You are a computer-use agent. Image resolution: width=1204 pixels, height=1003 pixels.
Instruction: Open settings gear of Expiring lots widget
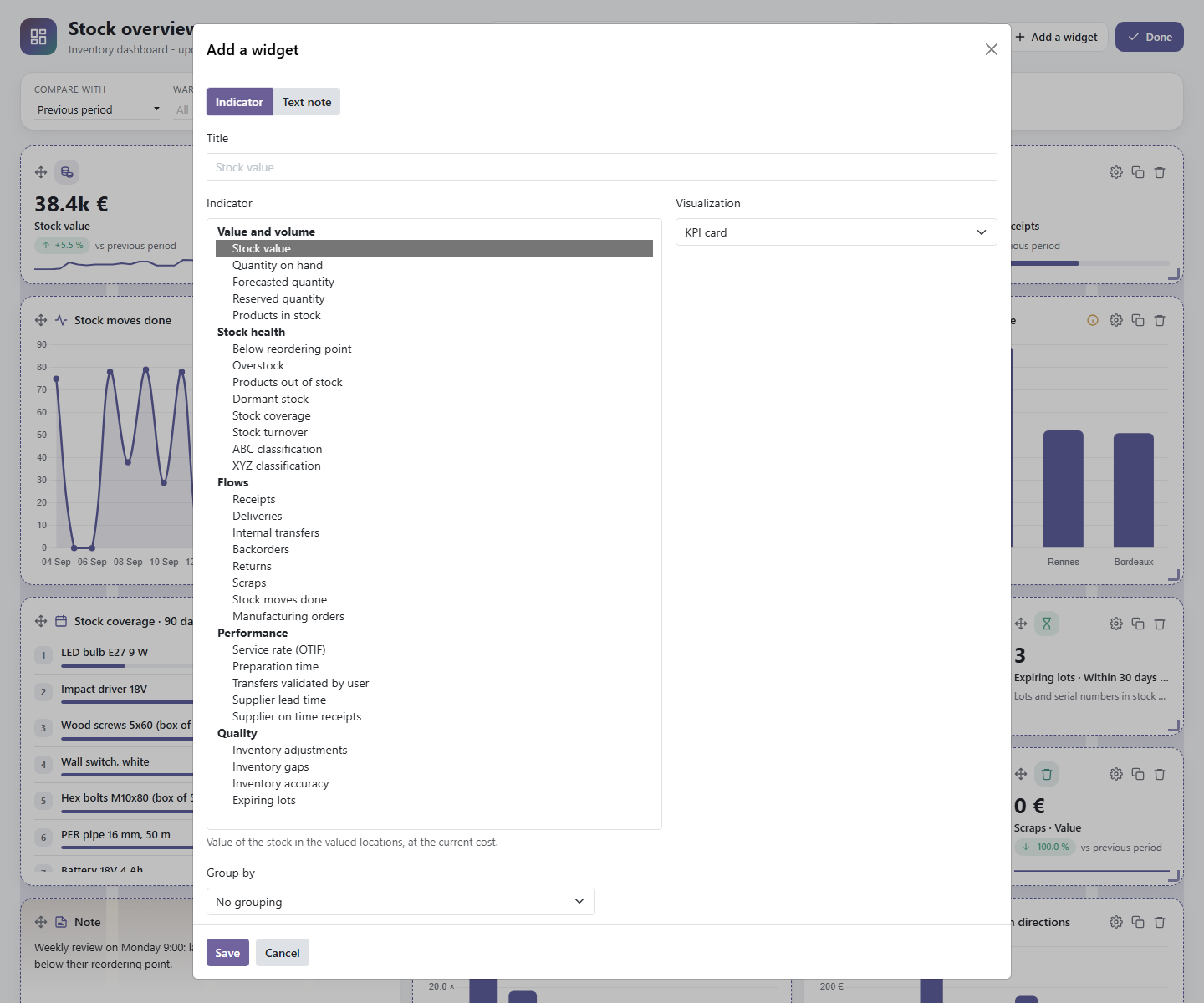click(x=1116, y=624)
